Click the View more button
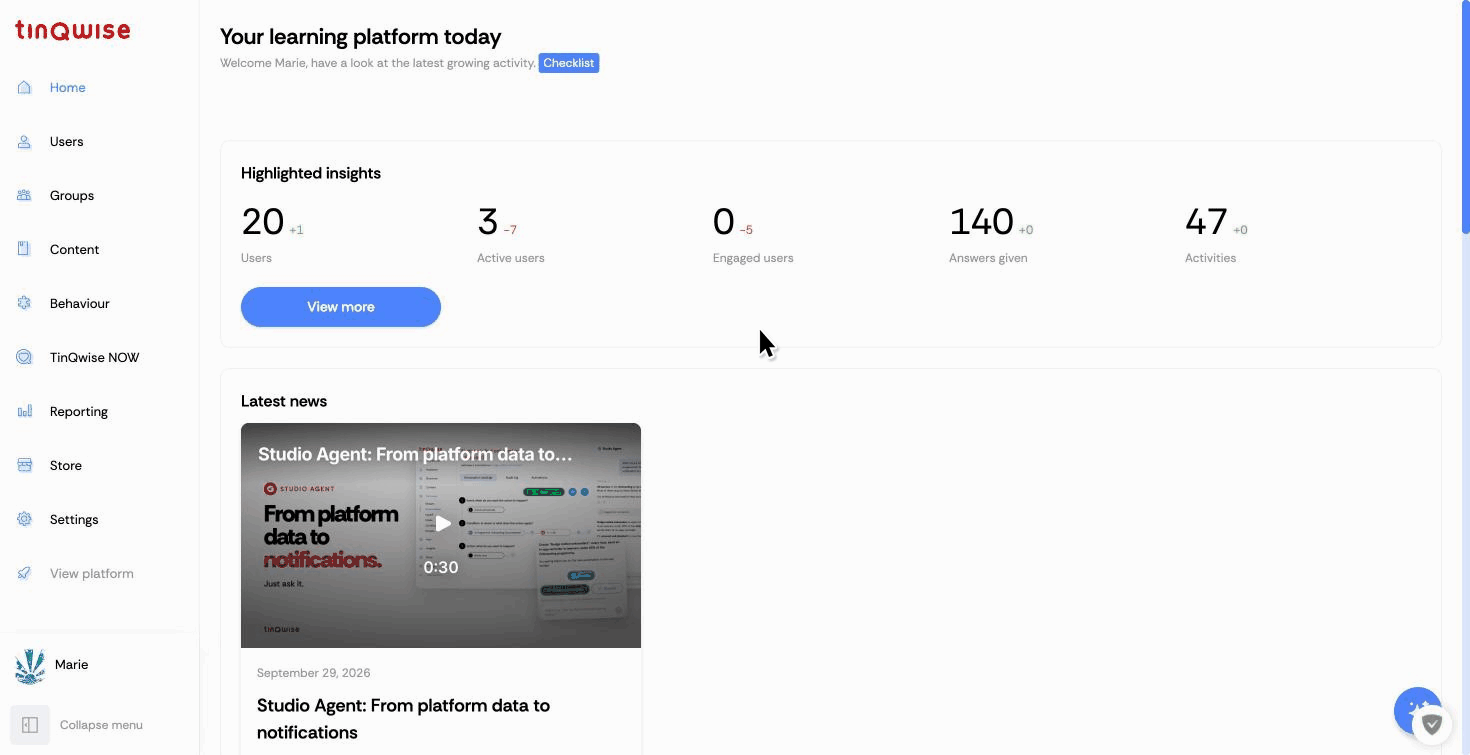Viewport: 1470px width, 755px height. 341,307
